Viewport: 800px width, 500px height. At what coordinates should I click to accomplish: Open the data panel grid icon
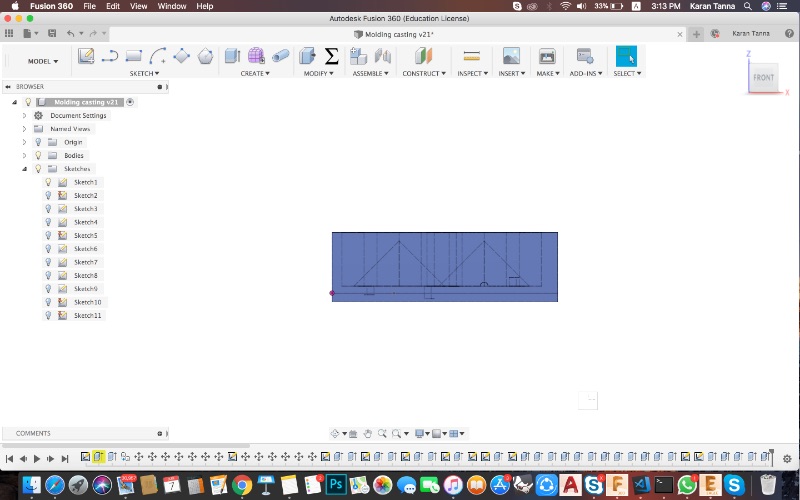tap(9, 33)
